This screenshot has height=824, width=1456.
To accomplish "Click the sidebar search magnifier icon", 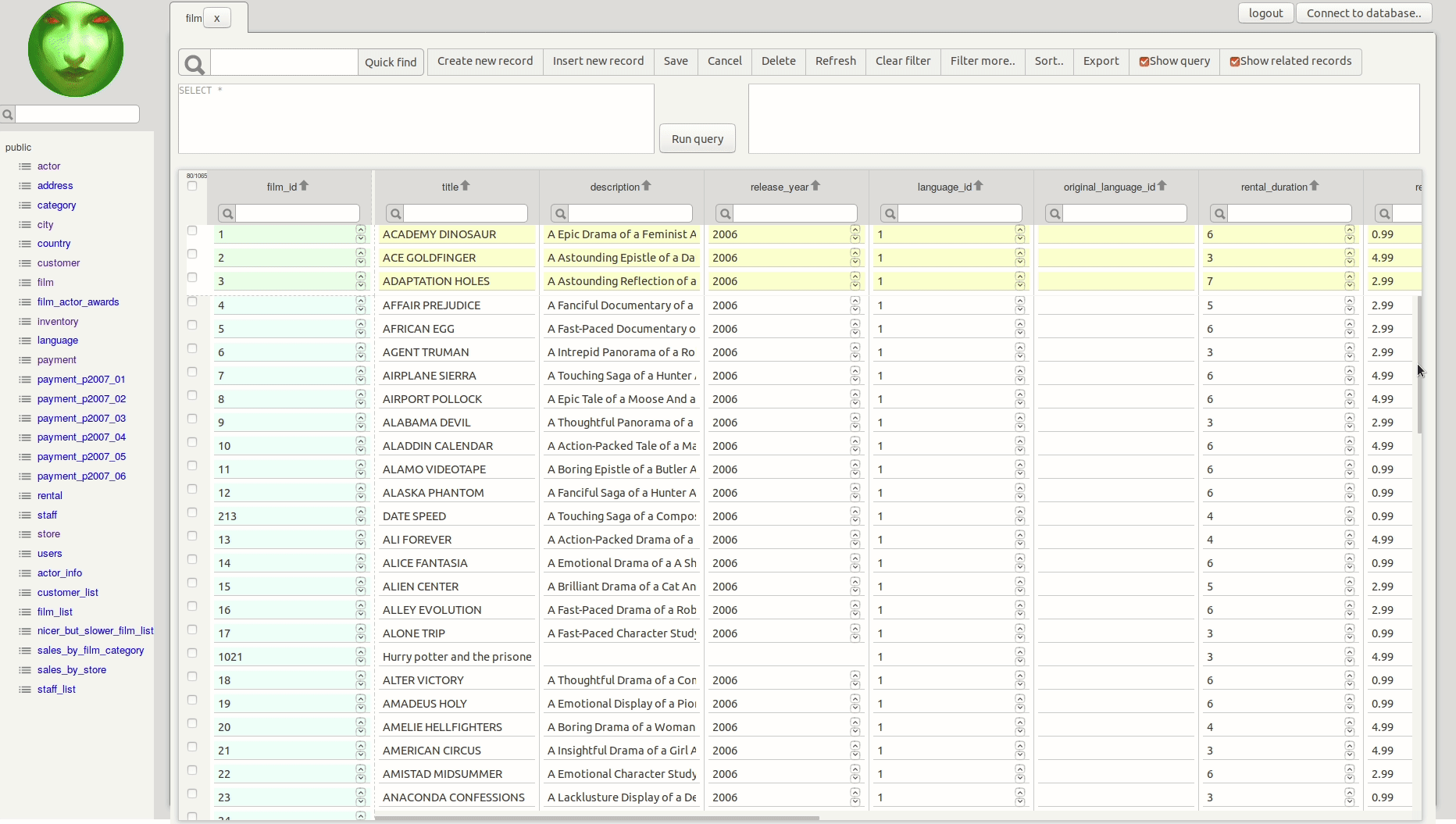I will tap(8, 115).
